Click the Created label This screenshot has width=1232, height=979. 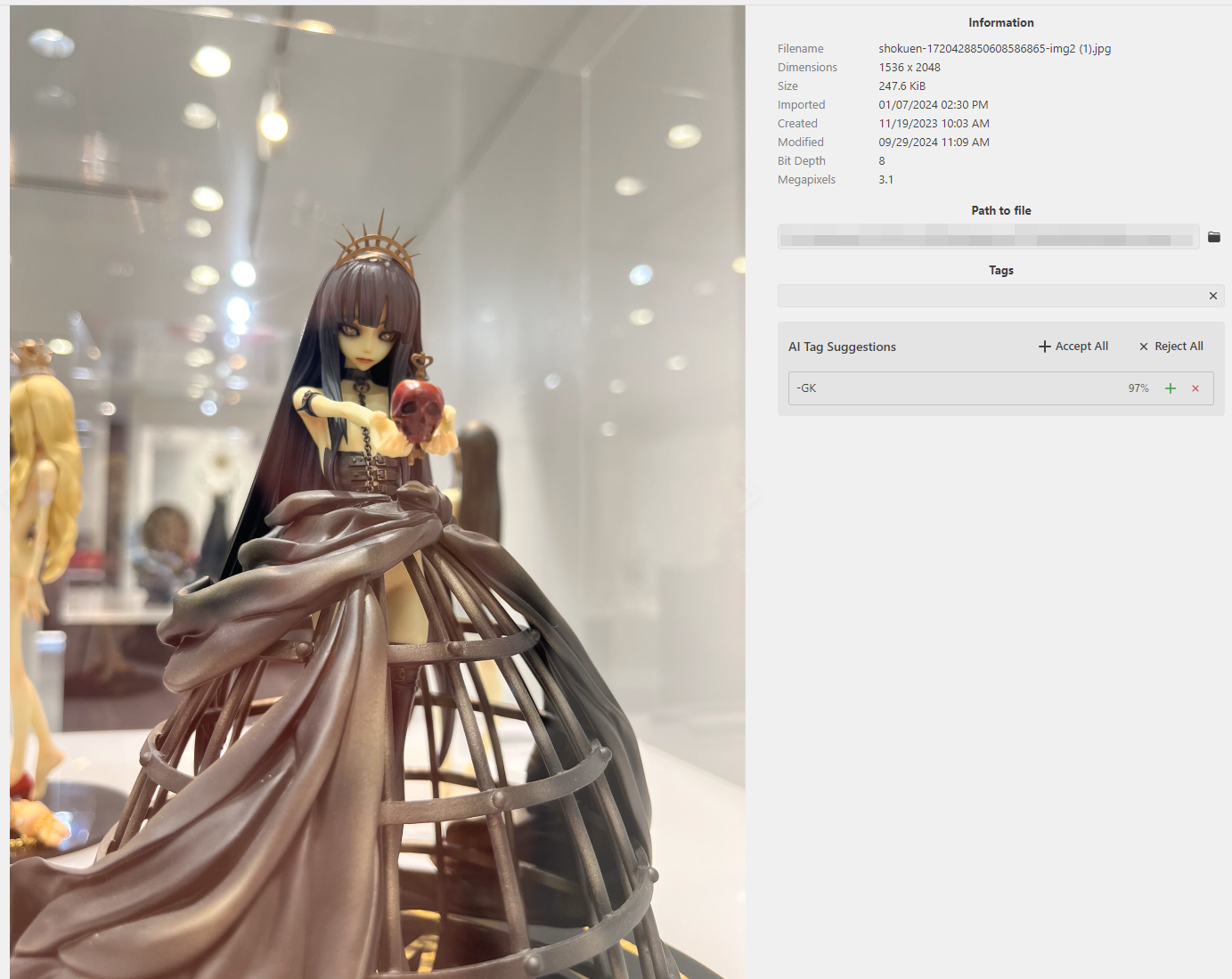pos(797,124)
